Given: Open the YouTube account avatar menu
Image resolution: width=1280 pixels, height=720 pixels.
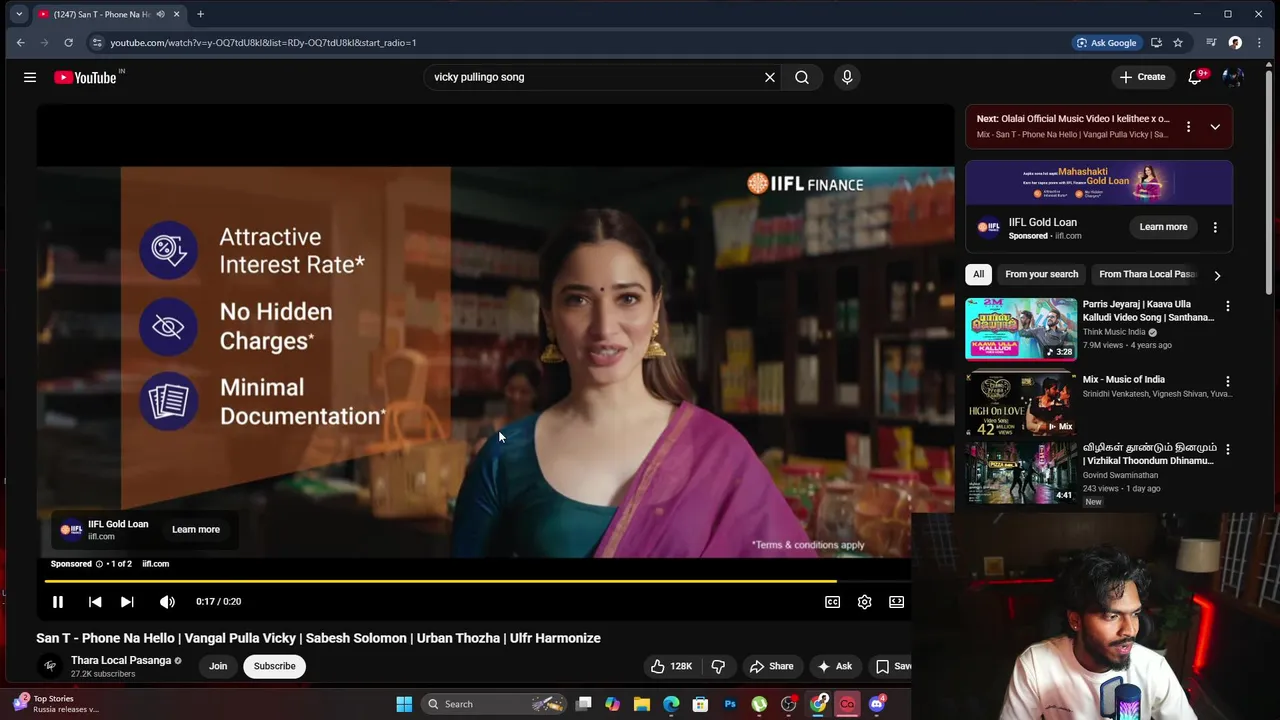Looking at the screenshot, I should coord(1234,77).
